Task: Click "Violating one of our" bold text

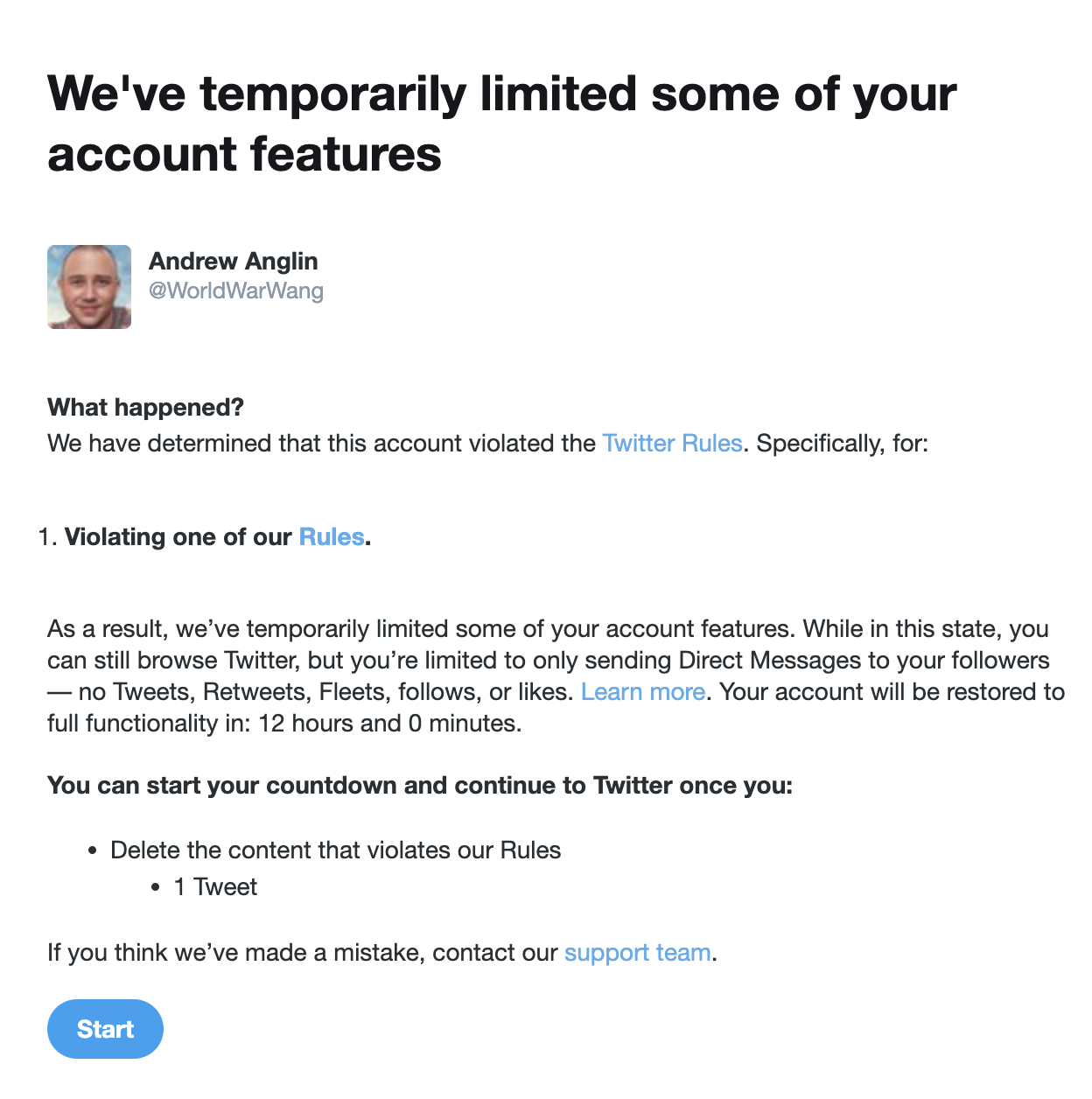Action: click(178, 537)
